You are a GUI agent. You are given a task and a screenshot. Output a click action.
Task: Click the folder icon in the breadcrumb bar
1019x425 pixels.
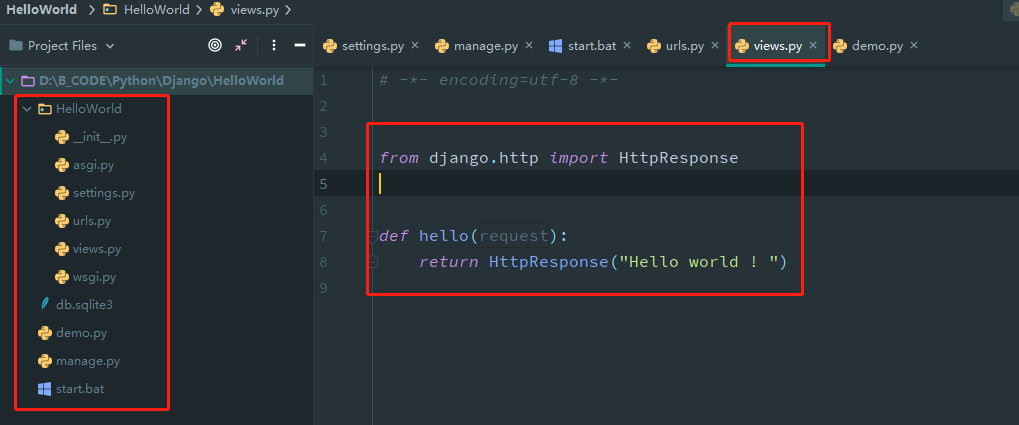click(x=110, y=10)
